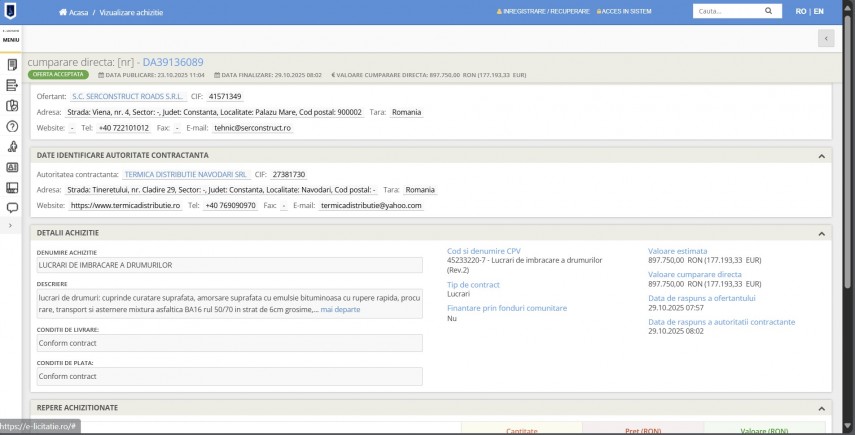The height and width of the screenshot is (435, 855).
Task: Open the help question mark sidebar icon
Action: tap(11, 127)
